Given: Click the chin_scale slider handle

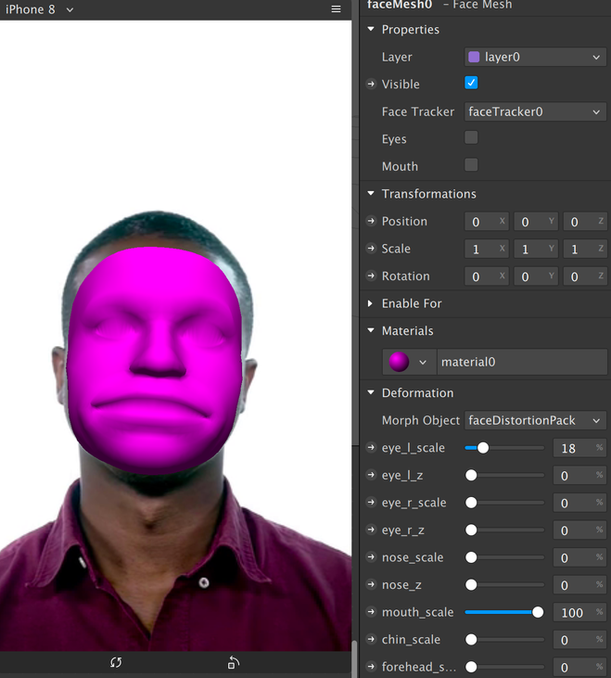Looking at the screenshot, I should (471, 639).
